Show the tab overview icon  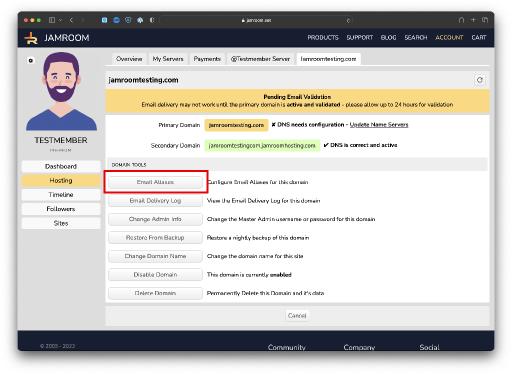click(x=485, y=20)
